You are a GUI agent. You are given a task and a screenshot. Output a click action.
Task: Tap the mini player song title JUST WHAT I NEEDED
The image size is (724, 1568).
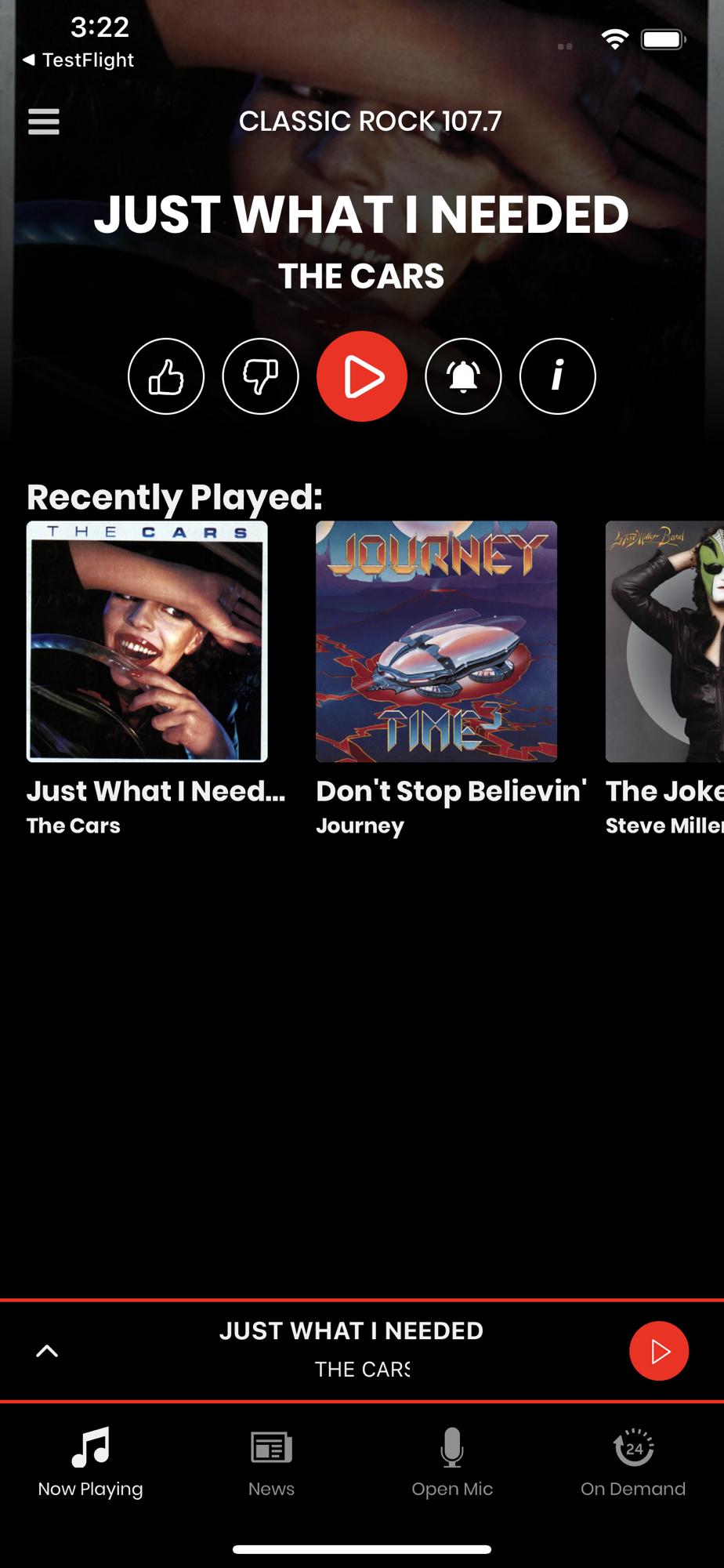pos(351,1330)
